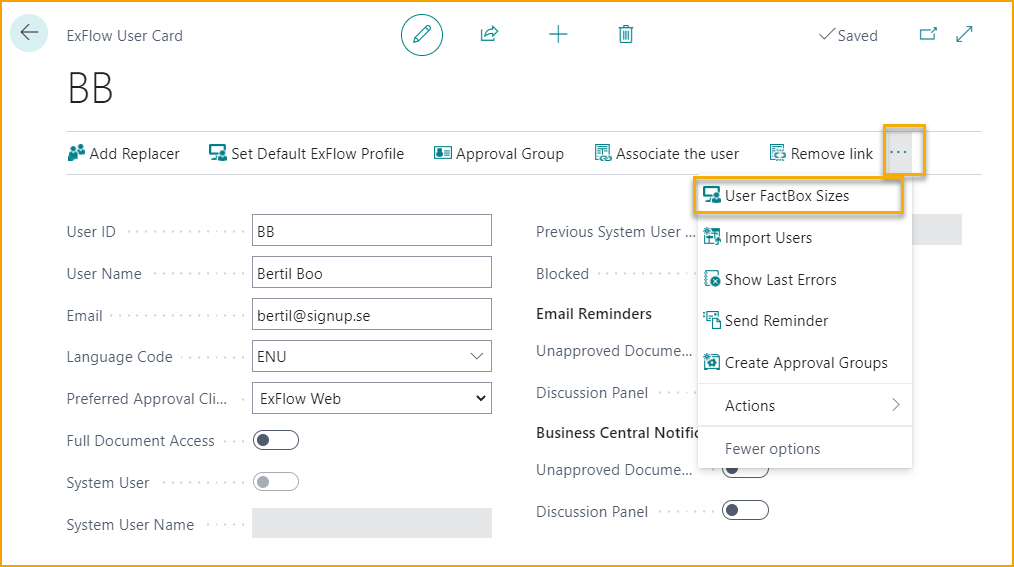Open Preferred Approval Client ExFlow Web dropdown

[372, 398]
